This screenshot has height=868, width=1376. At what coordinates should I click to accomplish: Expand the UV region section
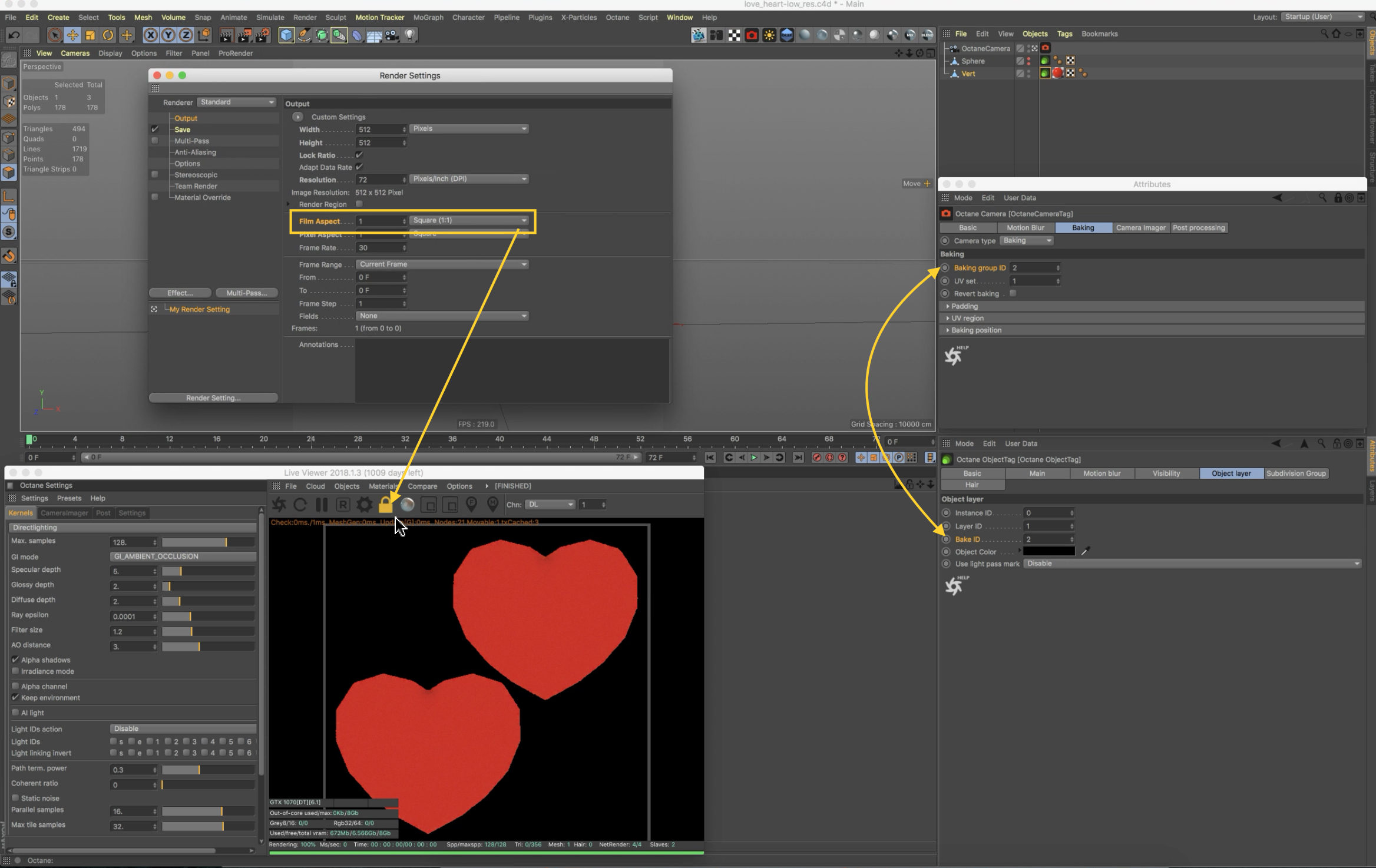click(x=967, y=318)
